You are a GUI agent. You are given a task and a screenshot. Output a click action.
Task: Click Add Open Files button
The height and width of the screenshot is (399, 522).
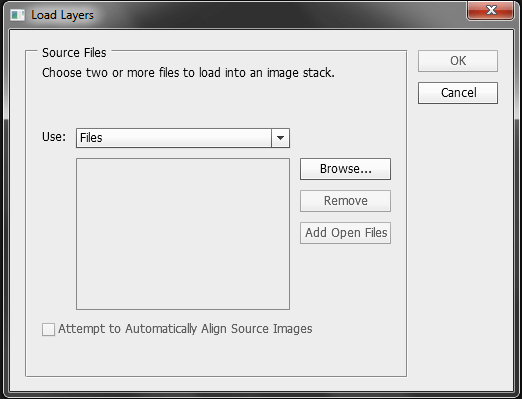pyautogui.click(x=345, y=233)
